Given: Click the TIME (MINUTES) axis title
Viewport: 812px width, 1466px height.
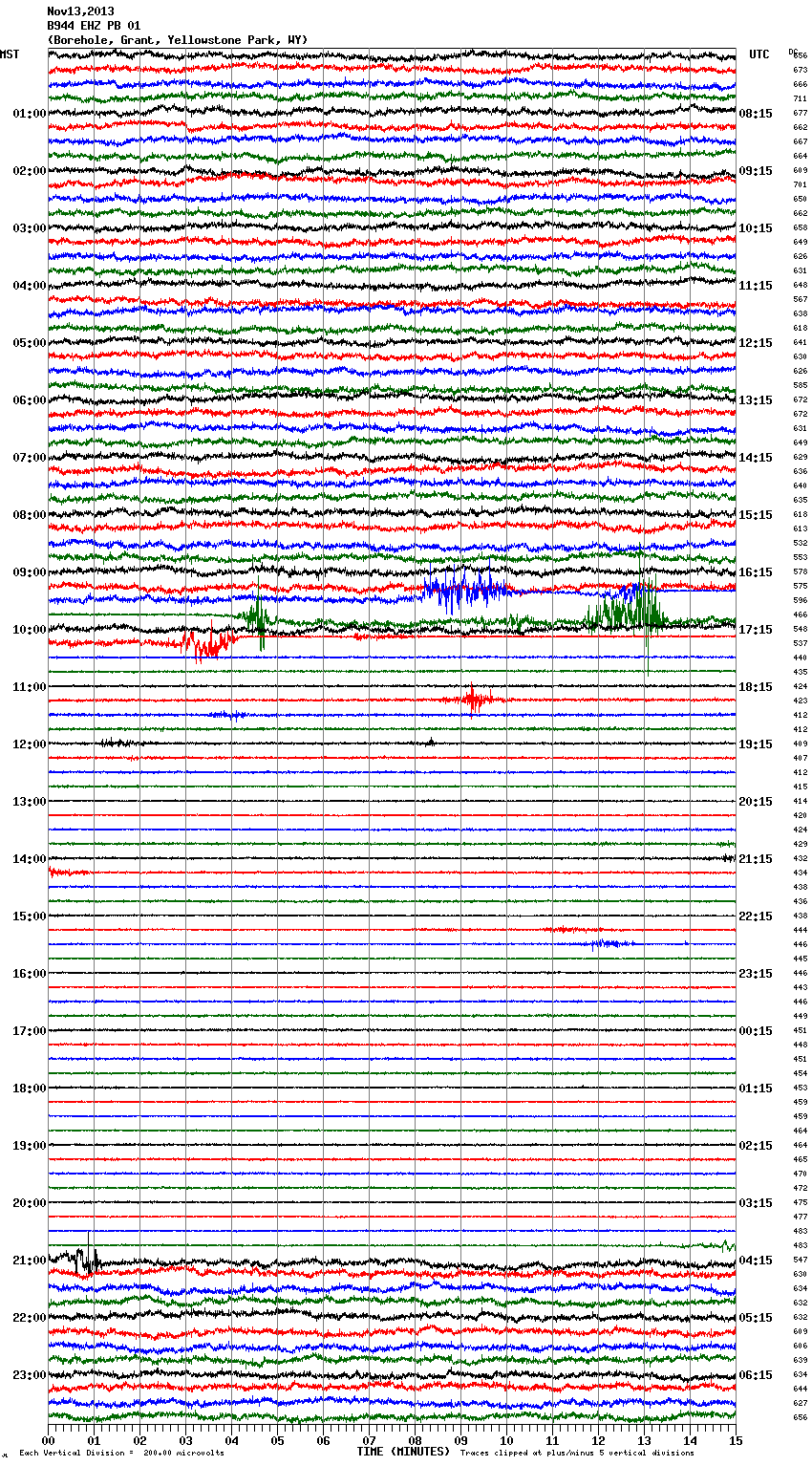Looking at the screenshot, I should (x=403, y=1452).
